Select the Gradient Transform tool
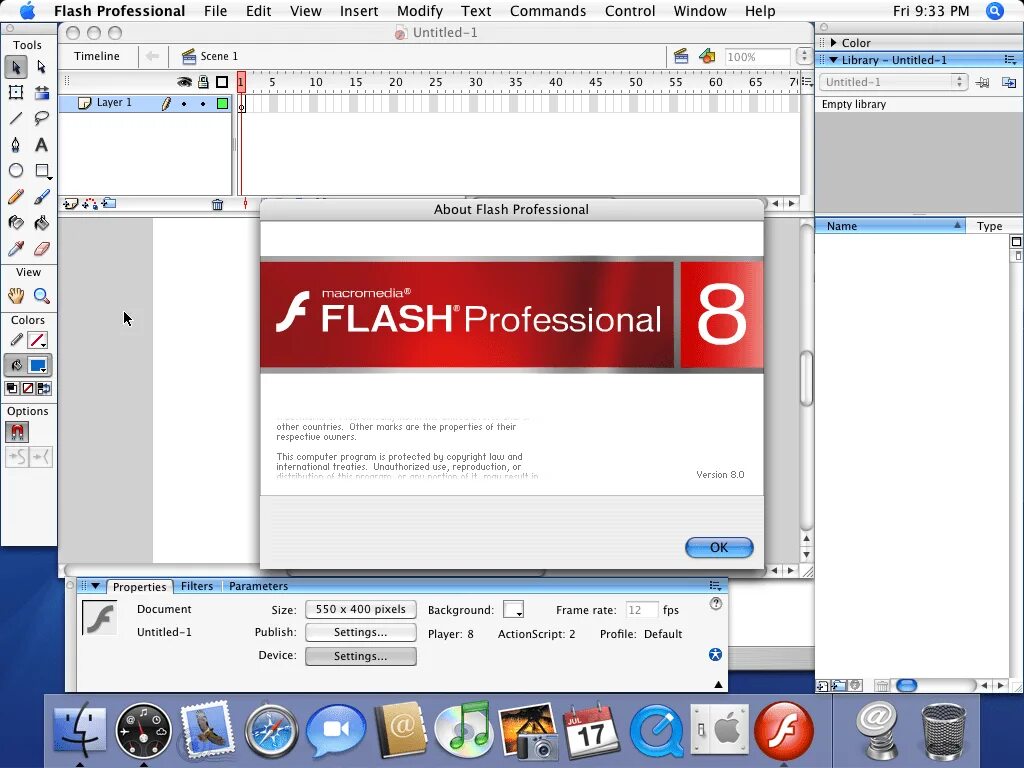This screenshot has width=1024, height=768. 41,93
